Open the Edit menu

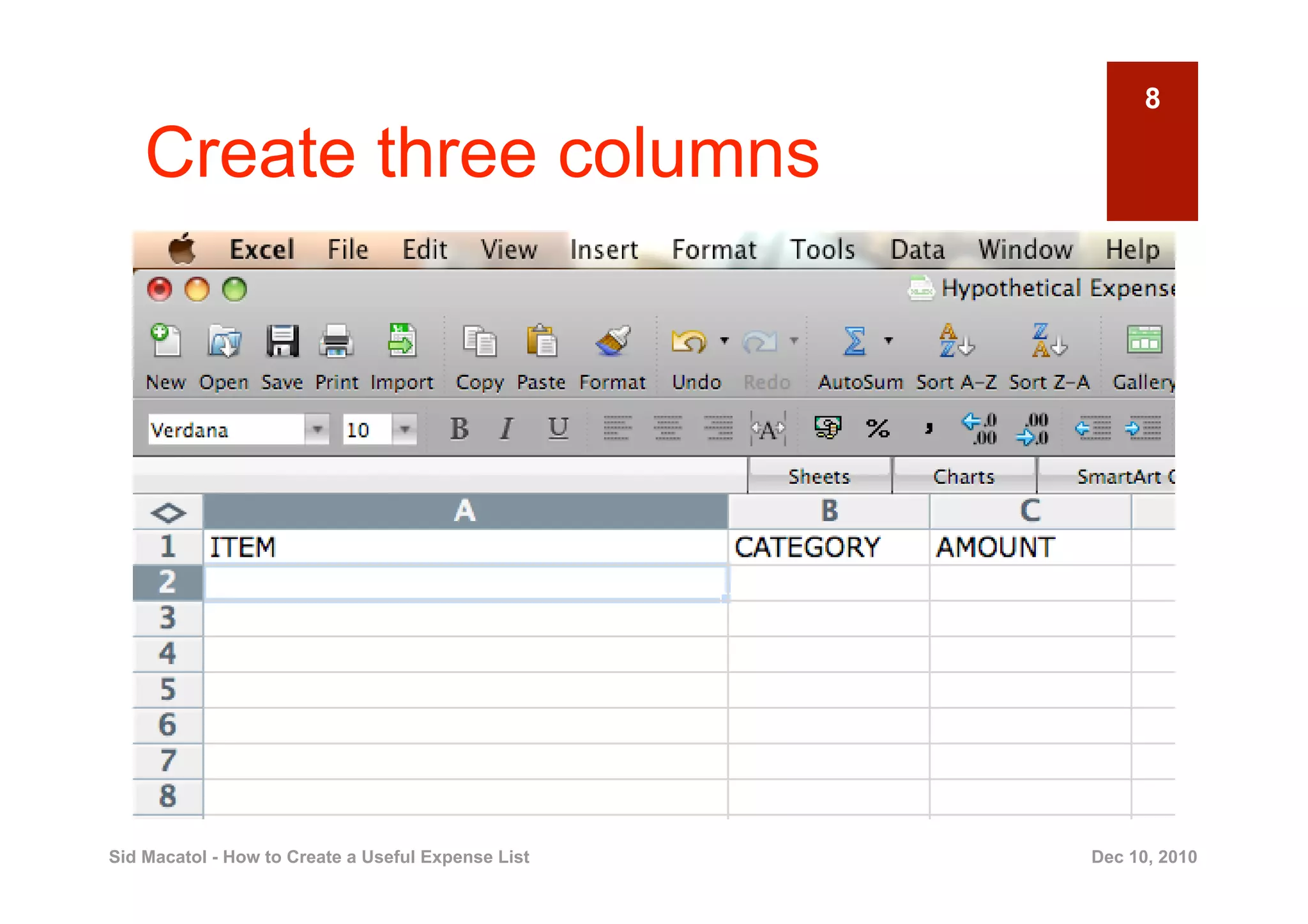click(425, 249)
